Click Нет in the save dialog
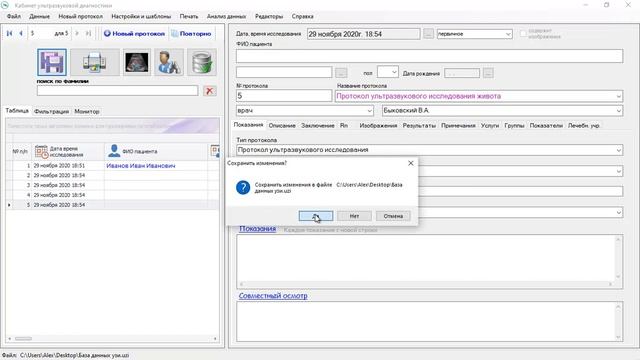The image size is (640, 360). (x=354, y=216)
